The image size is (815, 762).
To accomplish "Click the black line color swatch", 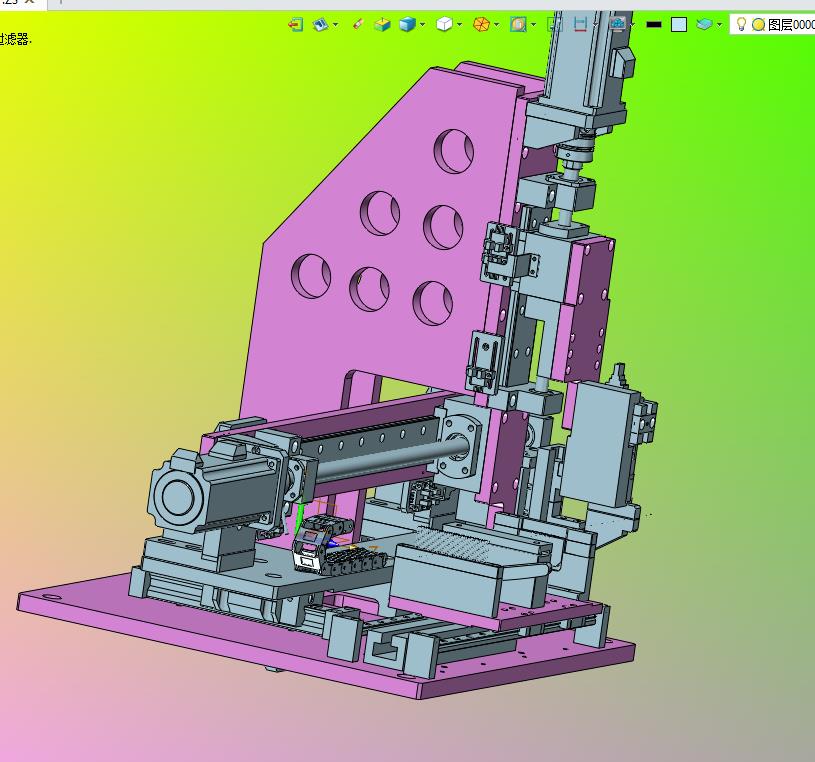I will point(654,24).
